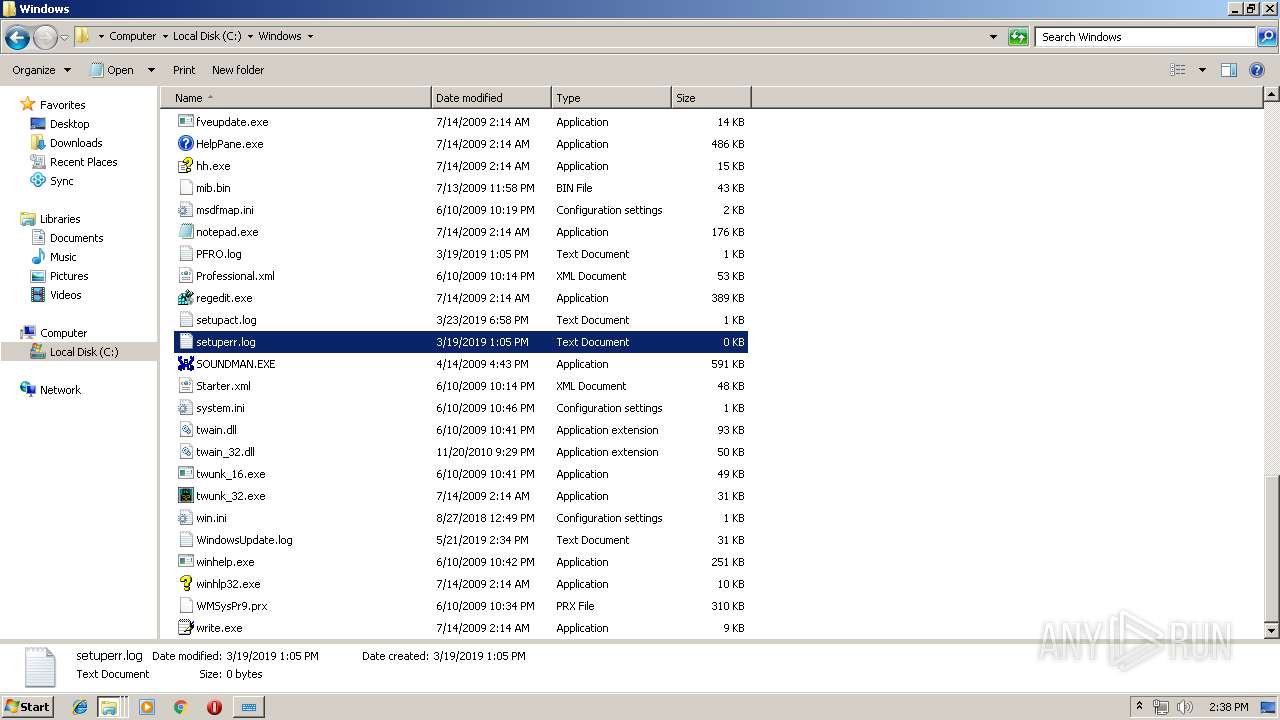Open recent pages dropdown next to Forward

65,38
